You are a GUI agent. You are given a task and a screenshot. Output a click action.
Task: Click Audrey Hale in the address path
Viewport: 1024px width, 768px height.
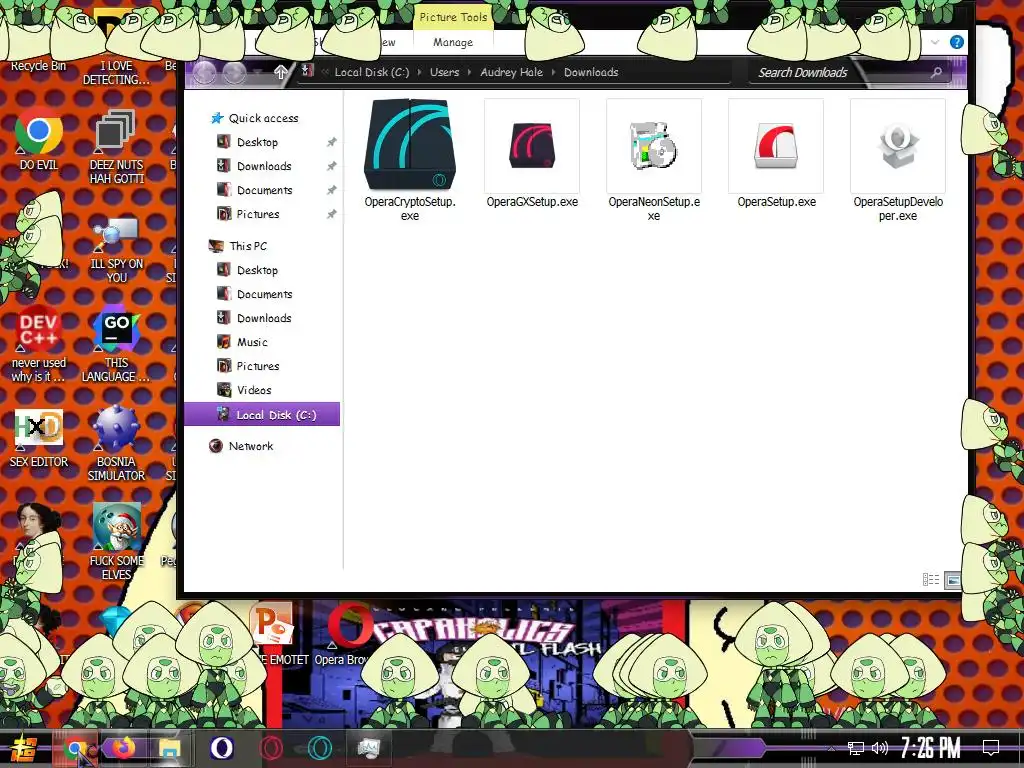click(x=511, y=72)
